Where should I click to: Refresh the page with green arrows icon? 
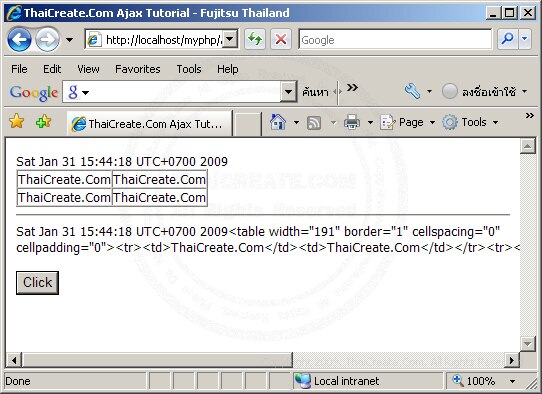click(x=255, y=40)
